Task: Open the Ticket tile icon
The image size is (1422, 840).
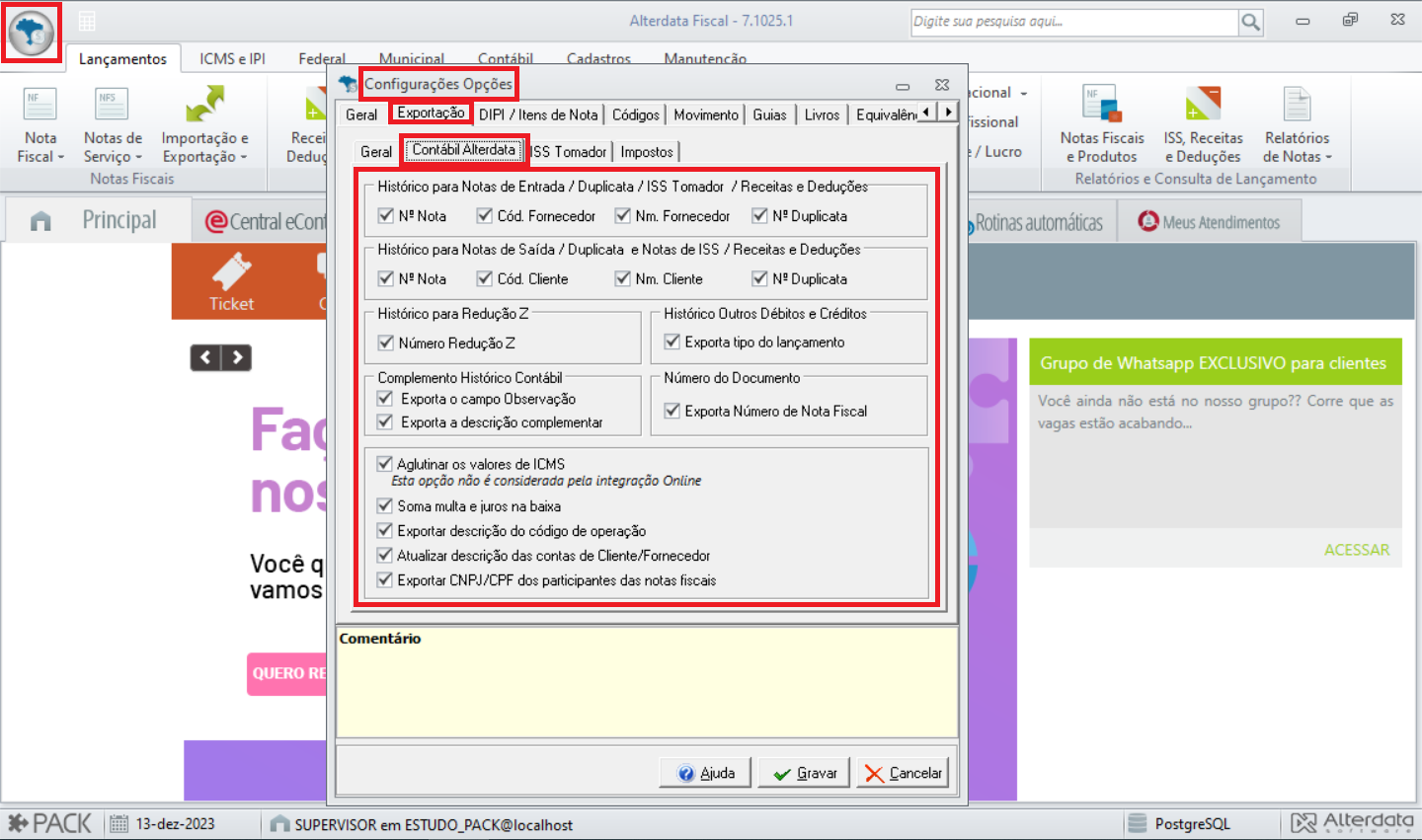Action: (x=231, y=270)
